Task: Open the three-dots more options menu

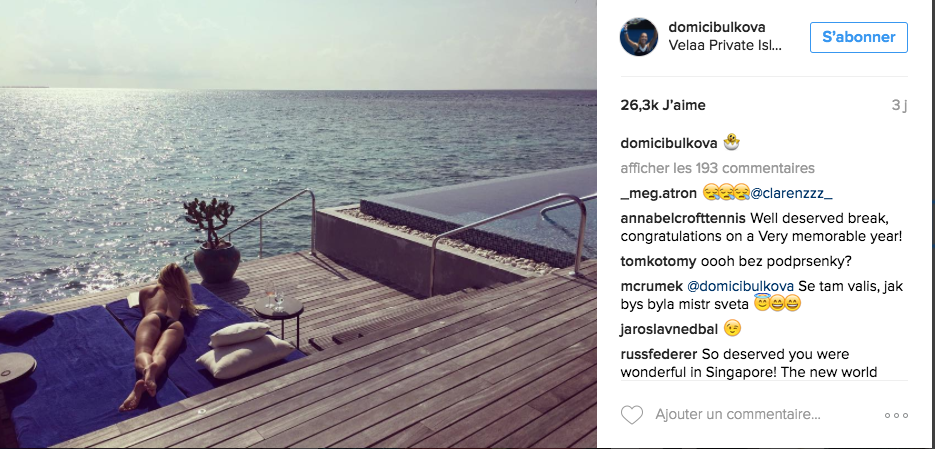Action: coord(896,415)
